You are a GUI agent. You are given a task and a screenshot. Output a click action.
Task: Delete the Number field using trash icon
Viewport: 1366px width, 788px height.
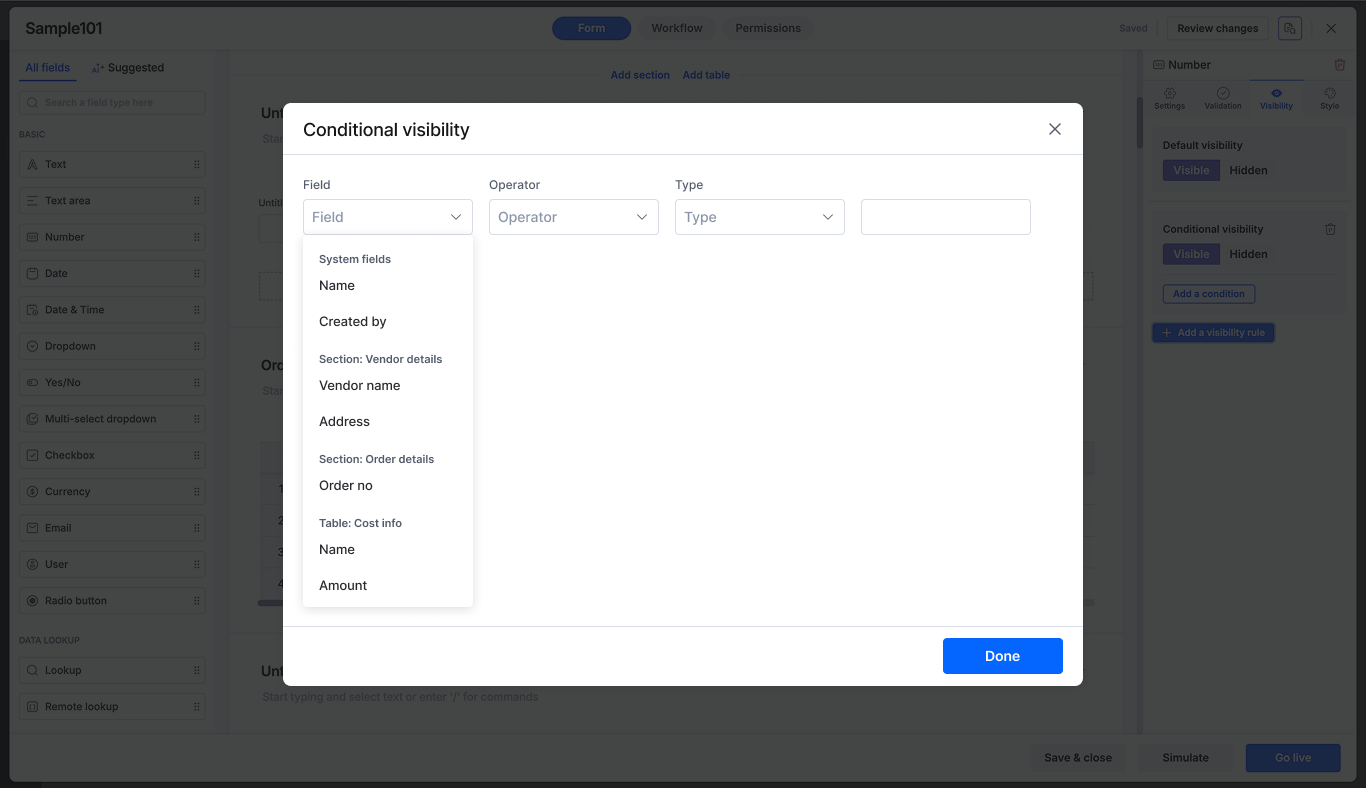pyautogui.click(x=1340, y=65)
